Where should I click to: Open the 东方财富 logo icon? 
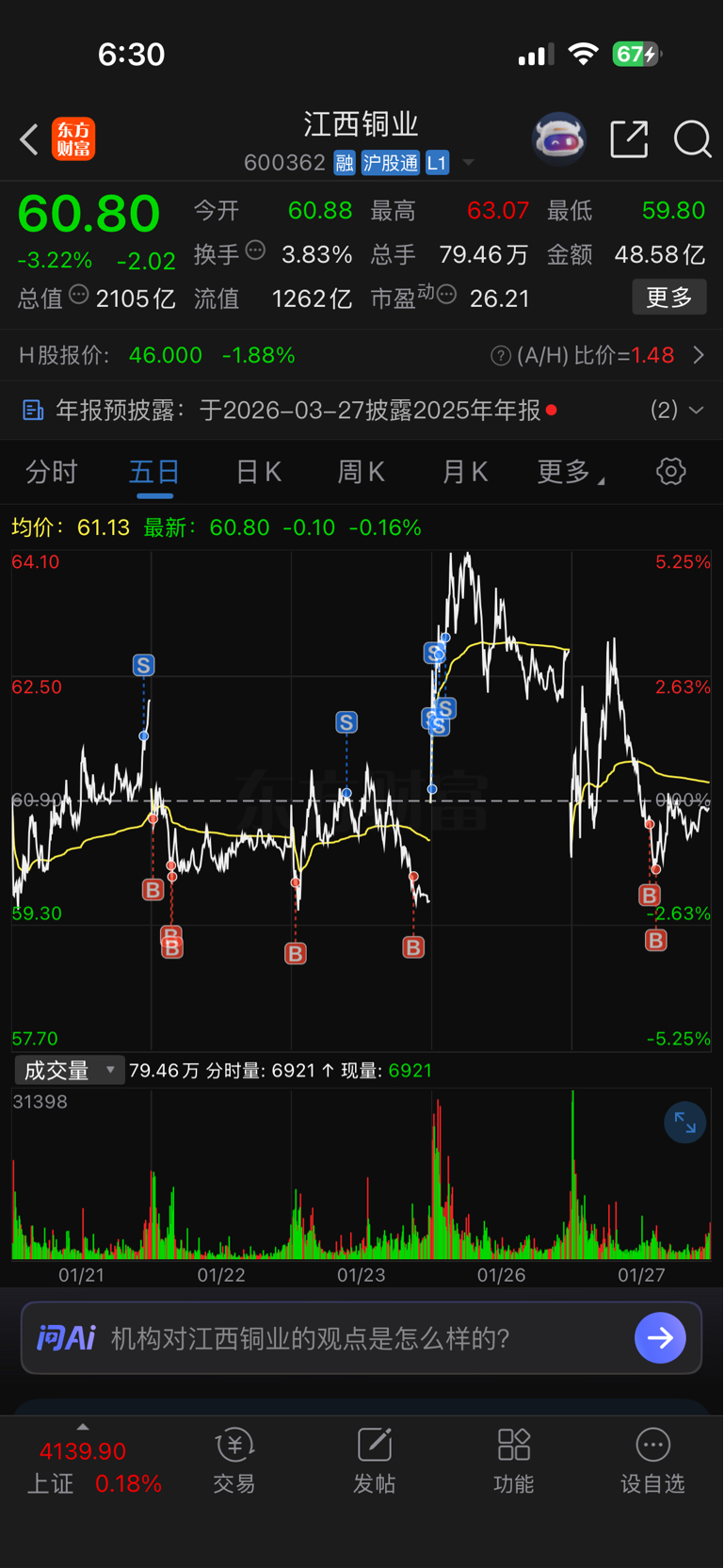click(73, 139)
